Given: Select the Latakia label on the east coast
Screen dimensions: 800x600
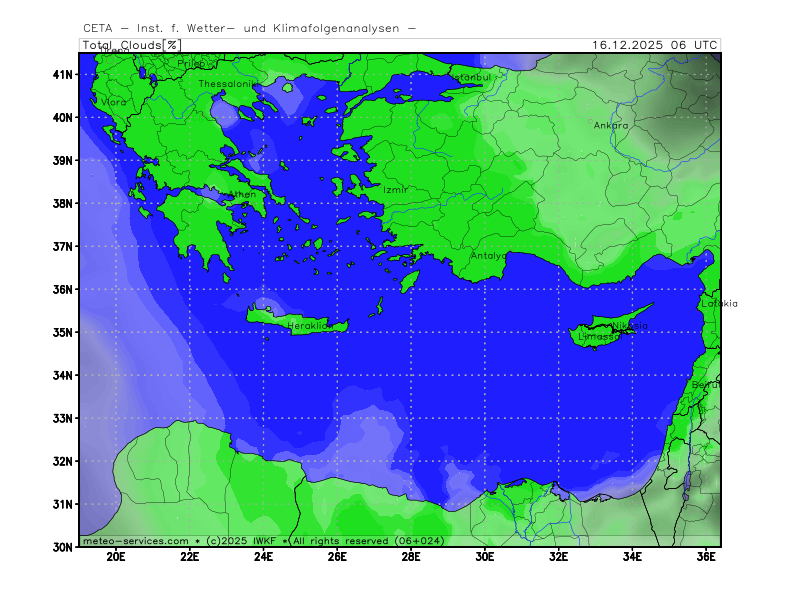Looking at the screenshot, I should [x=719, y=304].
